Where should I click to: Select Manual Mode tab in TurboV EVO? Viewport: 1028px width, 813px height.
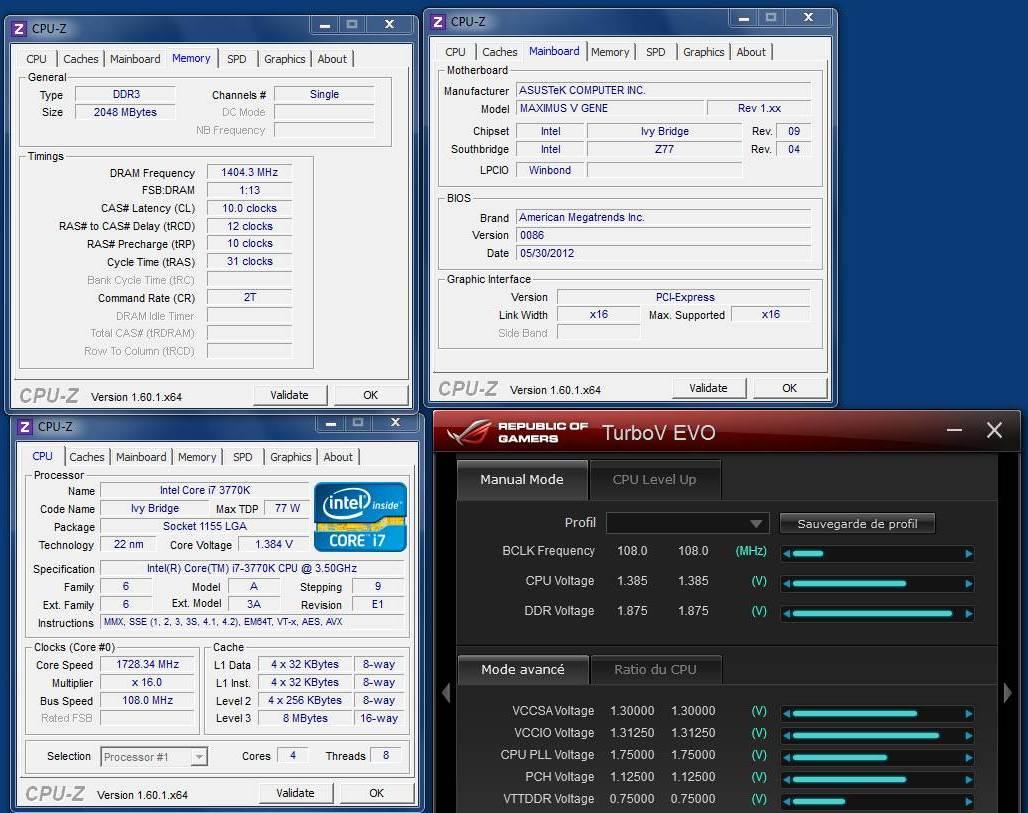[x=522, y=479]
